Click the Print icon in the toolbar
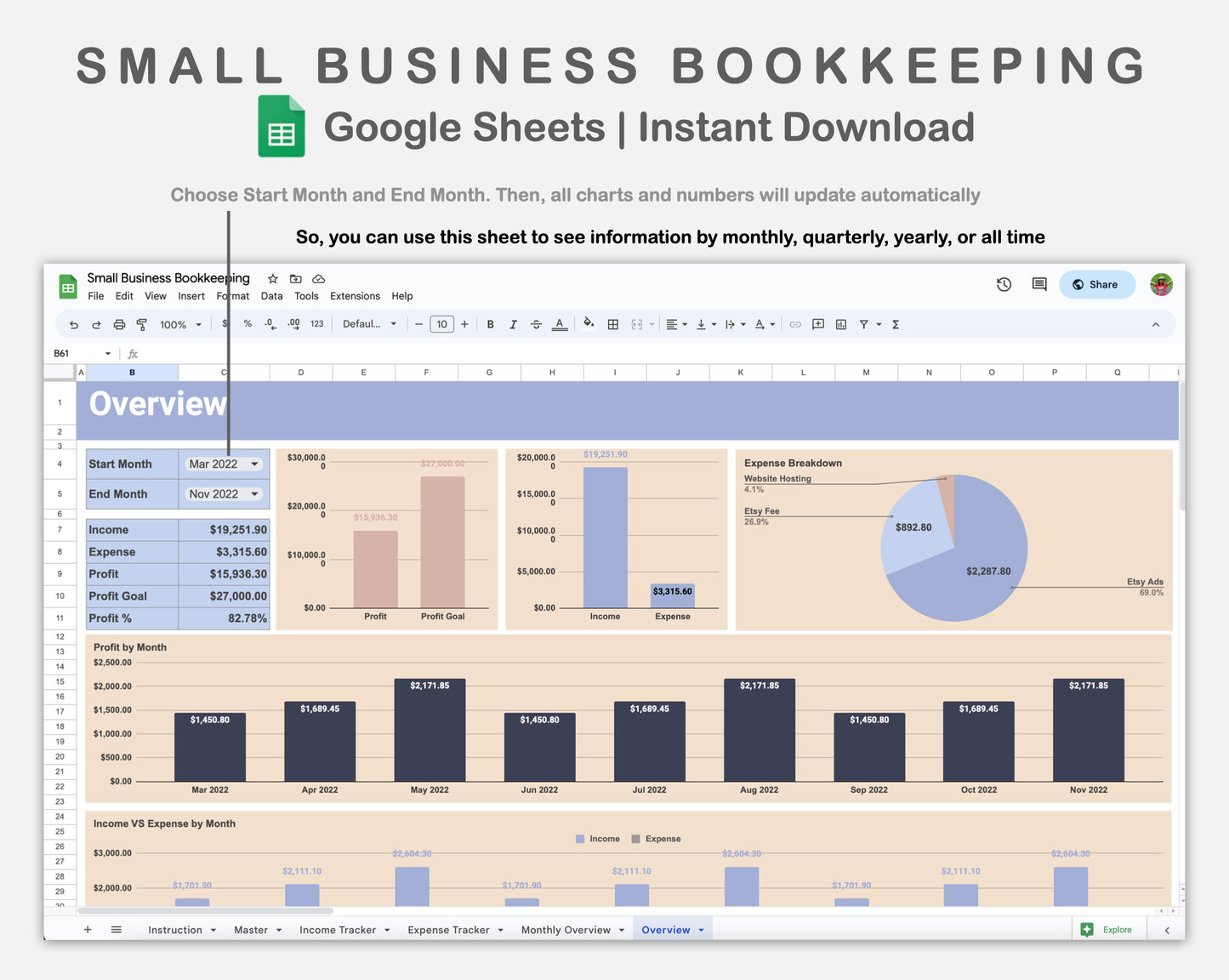Screen dimensions: 1229x980 tap(119, 324)
